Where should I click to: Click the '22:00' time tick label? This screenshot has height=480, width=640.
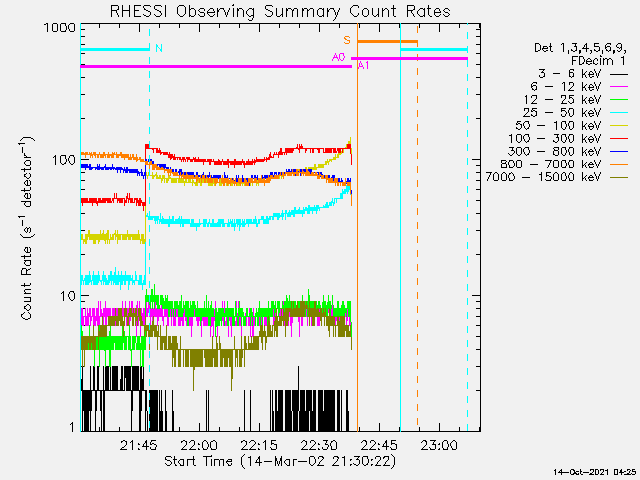[199, 445]
